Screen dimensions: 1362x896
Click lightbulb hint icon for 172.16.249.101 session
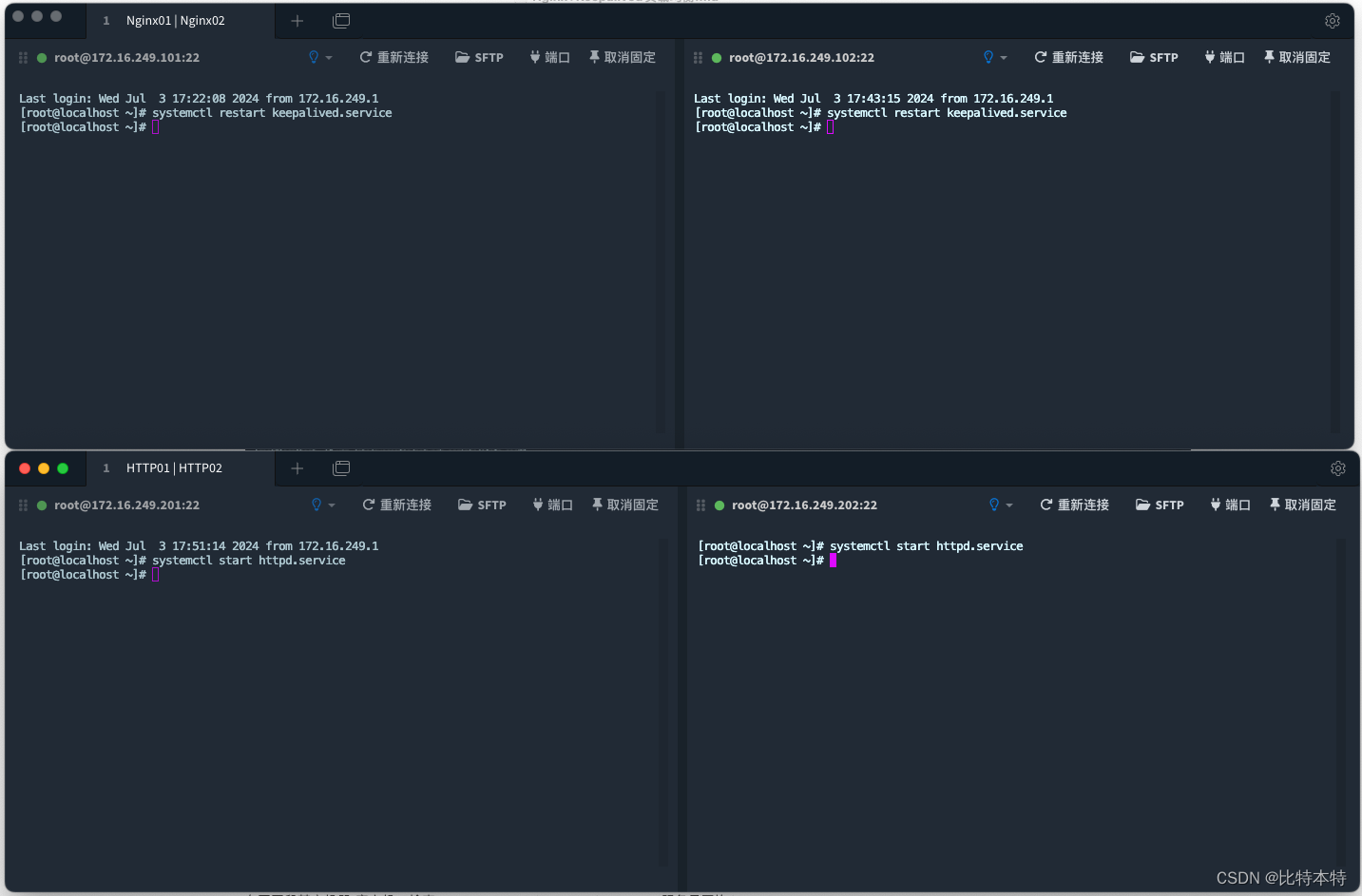[x=314, y=57]
